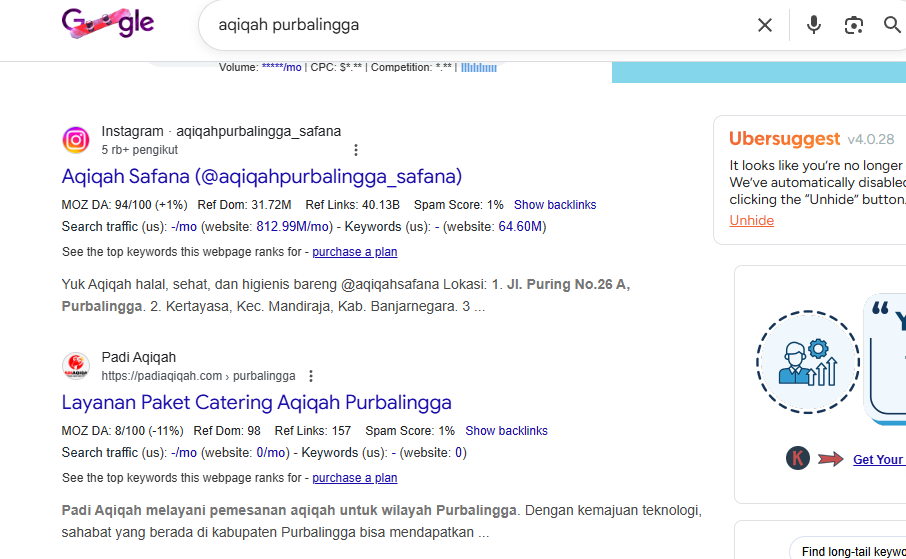The height and width of the screenshot is (559, 906).
Task: Click purchase a plan under Instagram result
Action: pos(355,252)
